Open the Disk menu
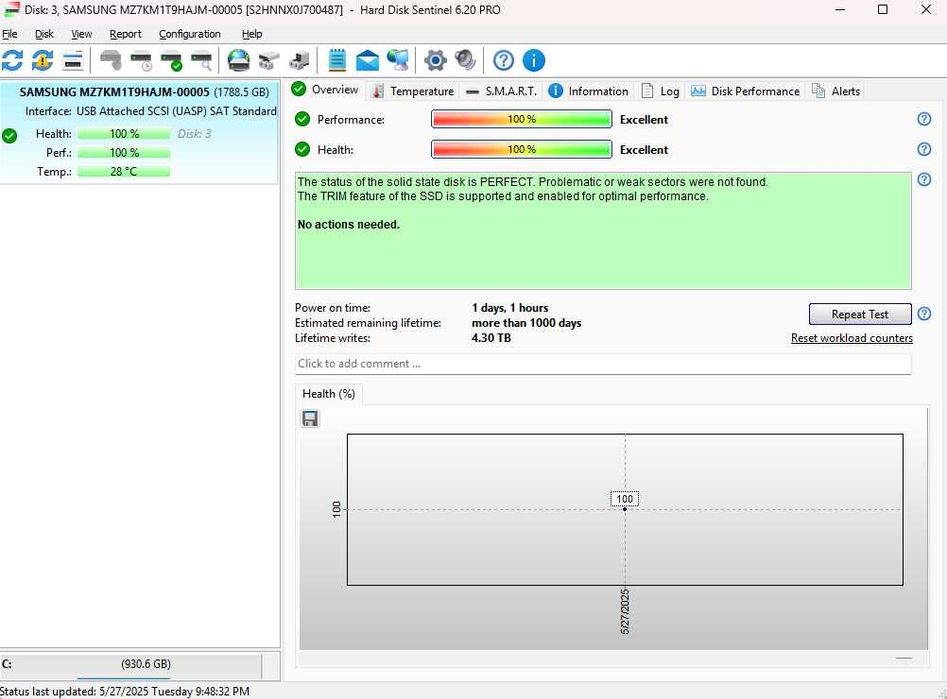Screen dimensions: 947x699 point(44,34)
